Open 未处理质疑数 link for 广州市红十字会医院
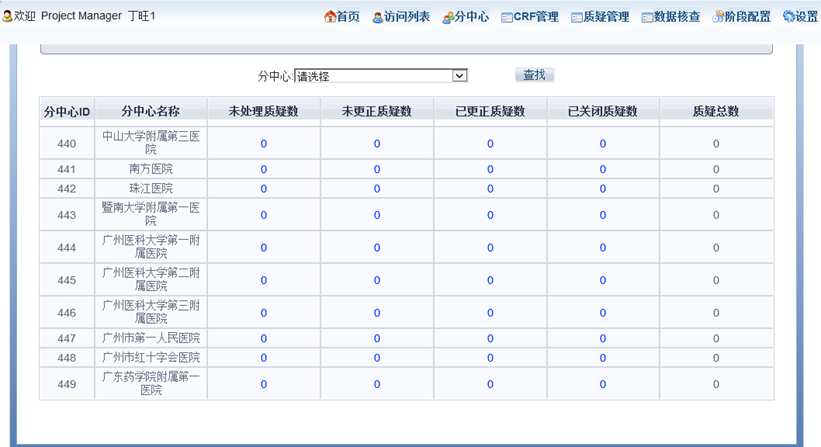Screen dimensions: 821x447 [264, 357]
